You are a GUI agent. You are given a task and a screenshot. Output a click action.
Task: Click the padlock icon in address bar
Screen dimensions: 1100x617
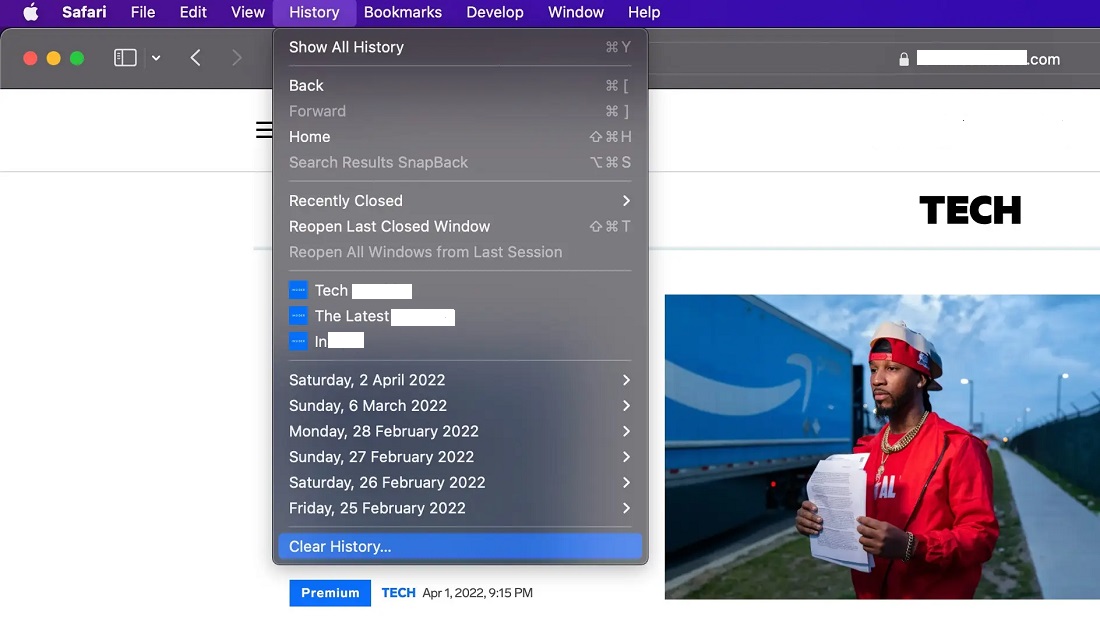(904, 59)
